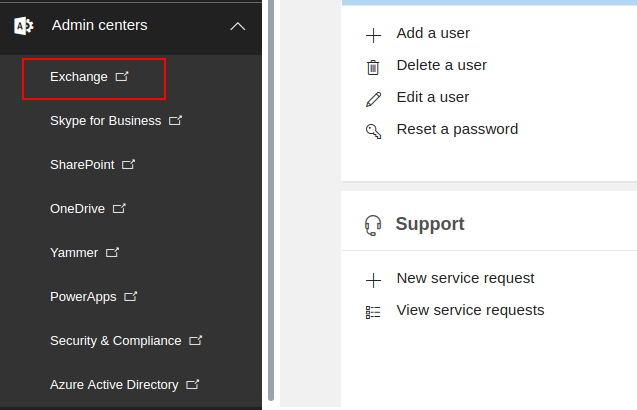Choose Reset a password link

point(457,129)
